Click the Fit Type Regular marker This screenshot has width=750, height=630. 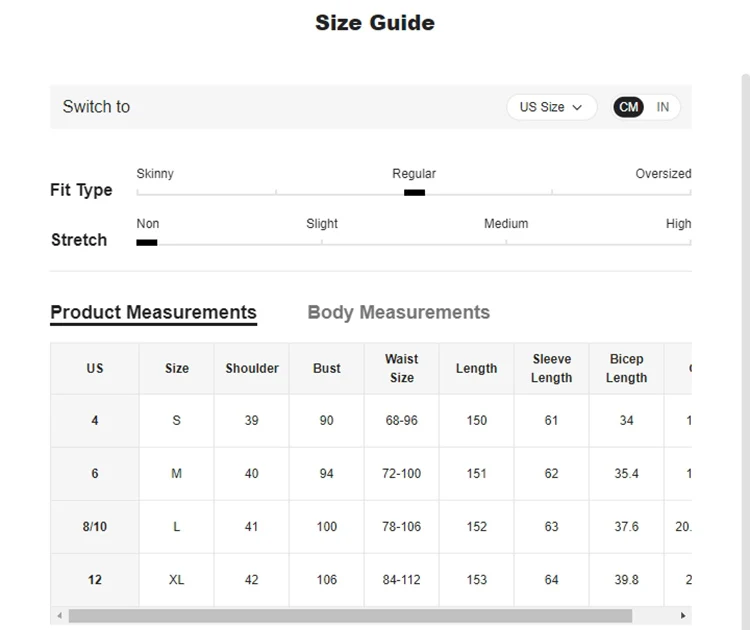(414, 193)
